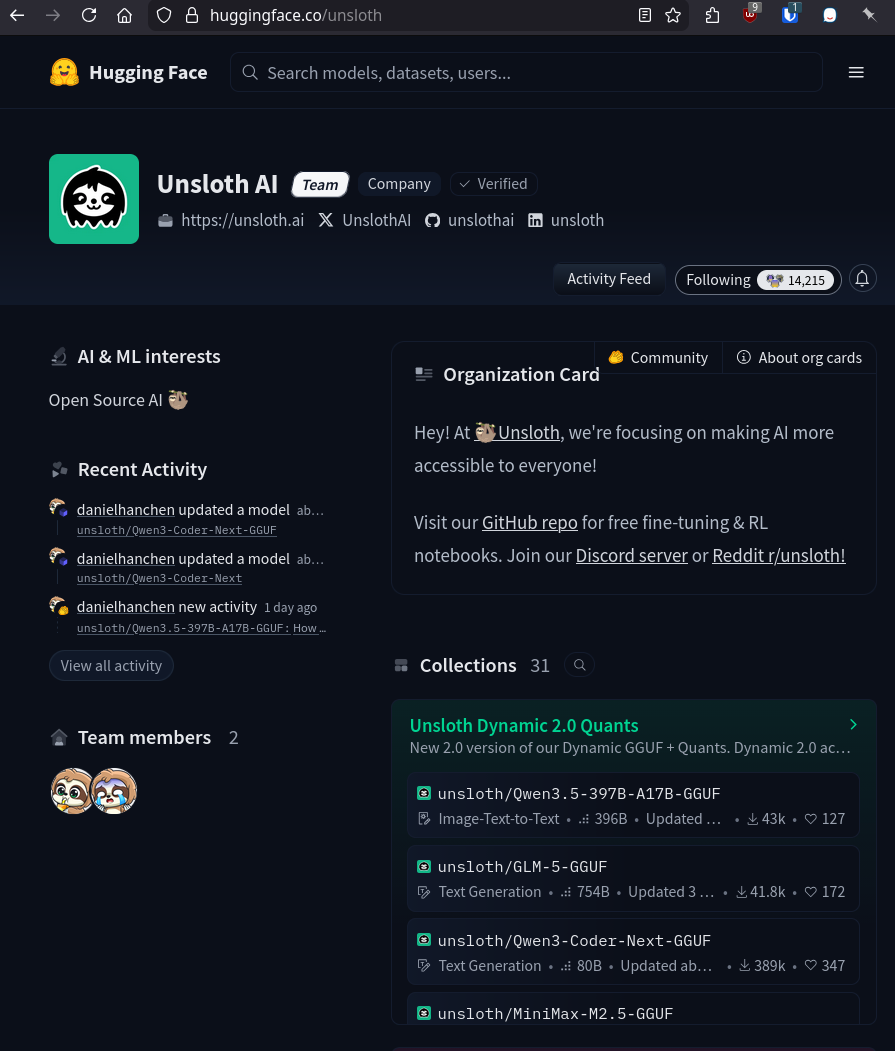
Task: Expand View all activity
Action: coord(111,666)
